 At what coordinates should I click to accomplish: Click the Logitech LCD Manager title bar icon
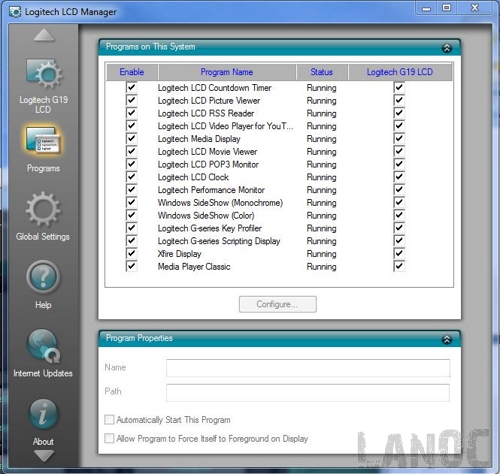coord(15,12)
